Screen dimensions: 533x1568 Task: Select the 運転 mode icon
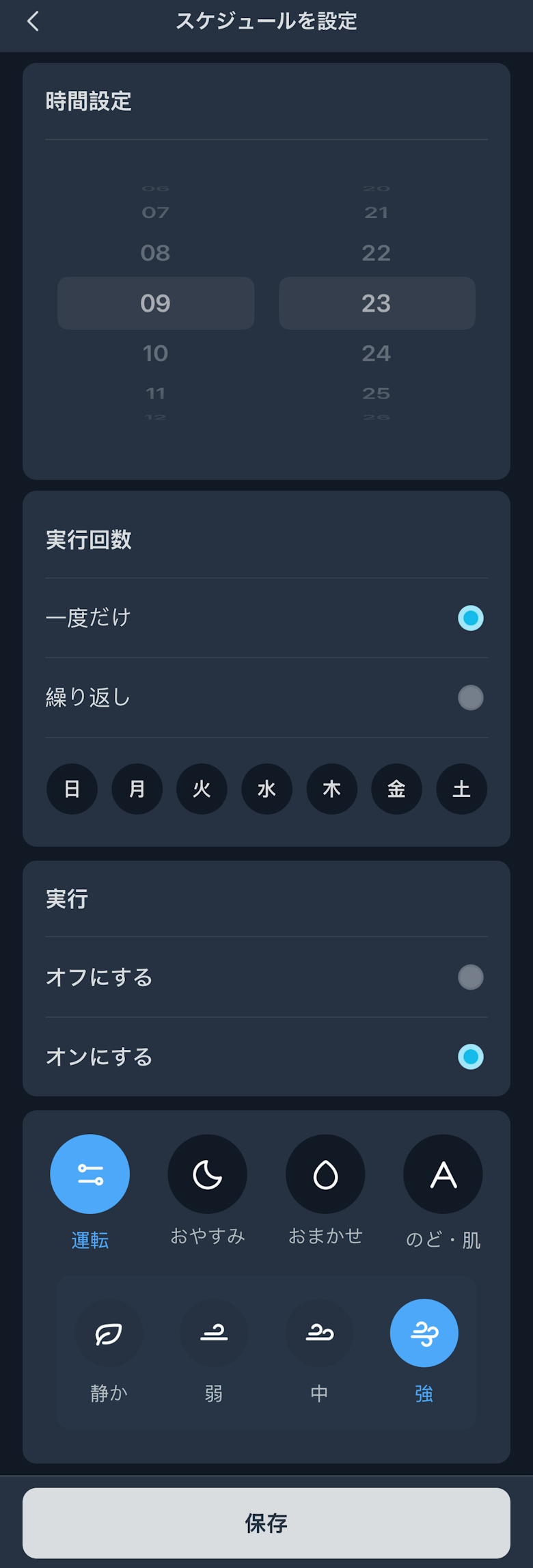(90, 1174)
